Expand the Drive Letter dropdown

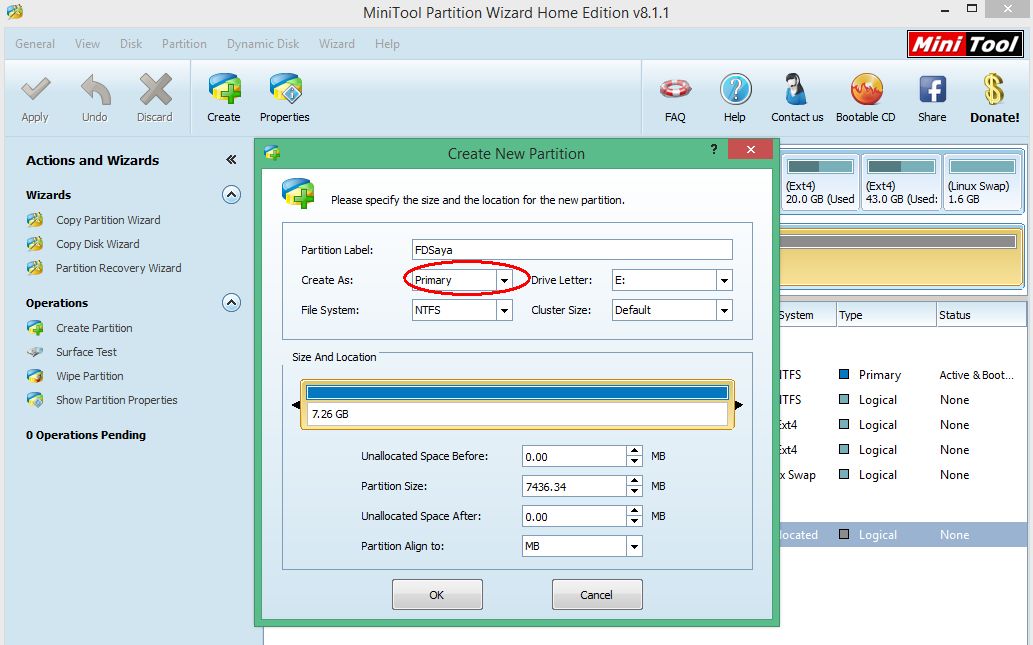(x=724, y=281)
